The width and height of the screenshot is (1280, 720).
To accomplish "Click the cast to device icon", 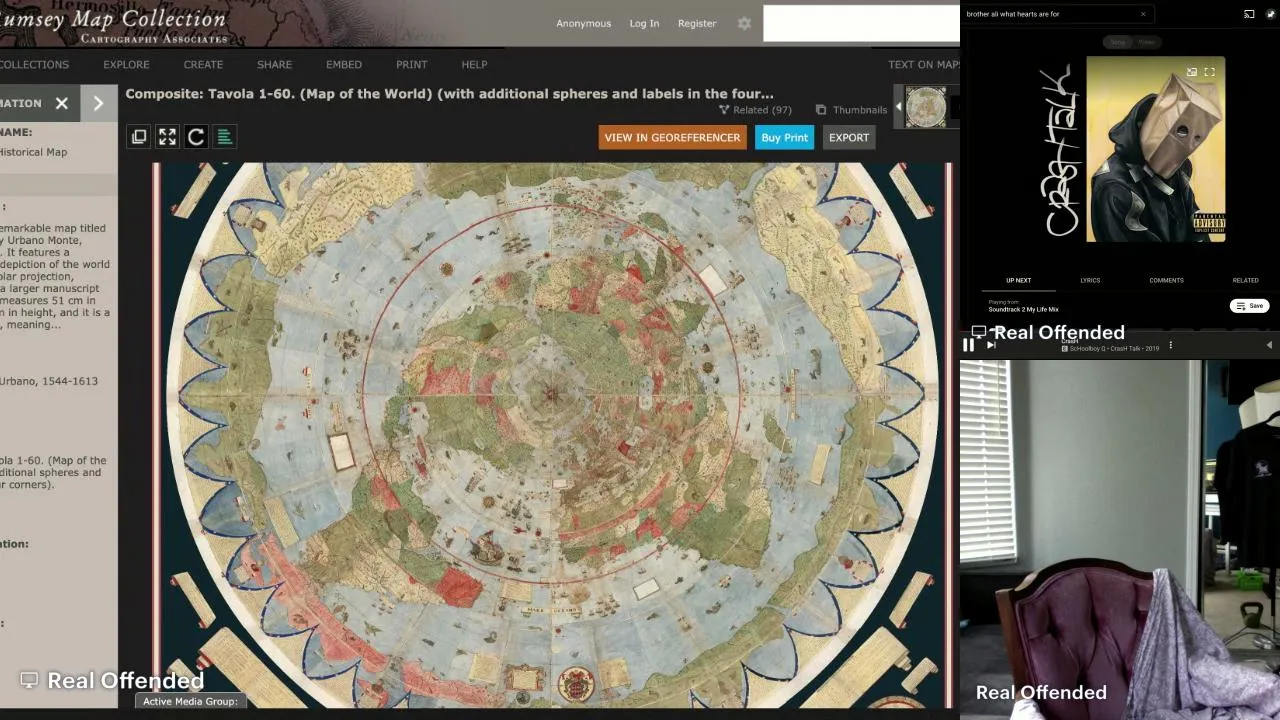I will 1249,14.
